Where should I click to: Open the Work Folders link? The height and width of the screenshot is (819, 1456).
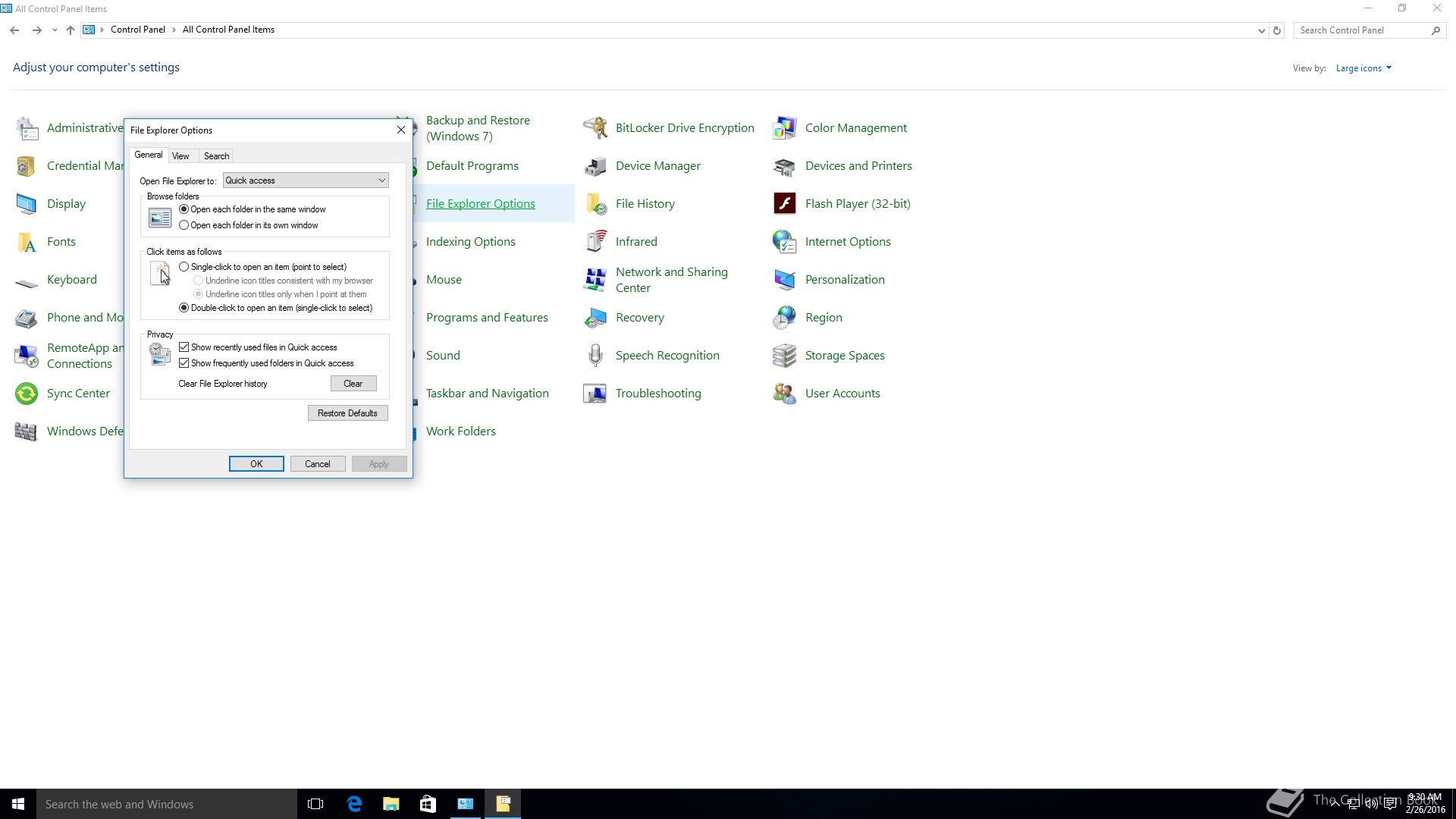point(461,431)
